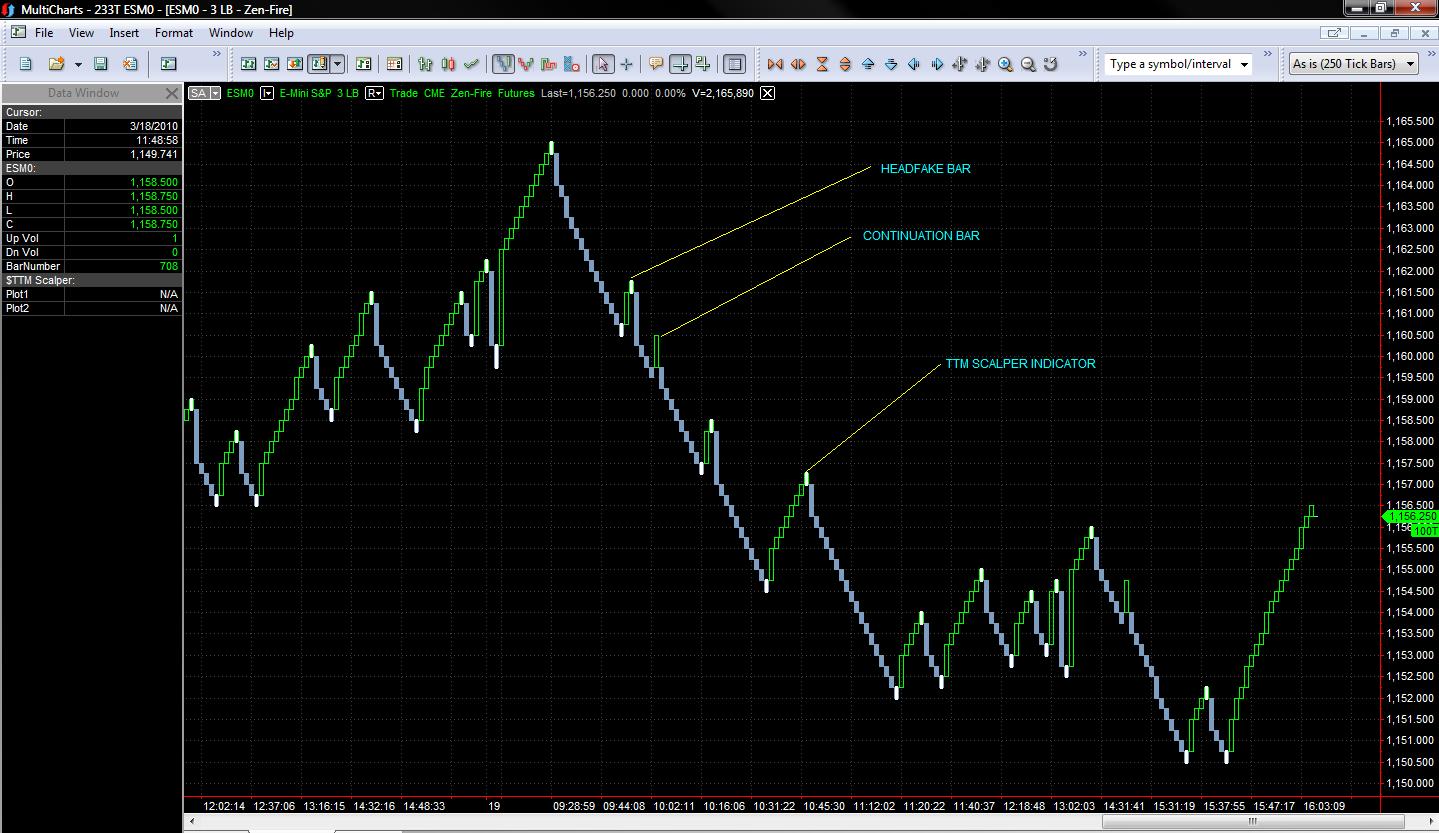Click the close workspace sheet icon
Viewport: 1439px width, 833px height.
[x=130, y=64]
